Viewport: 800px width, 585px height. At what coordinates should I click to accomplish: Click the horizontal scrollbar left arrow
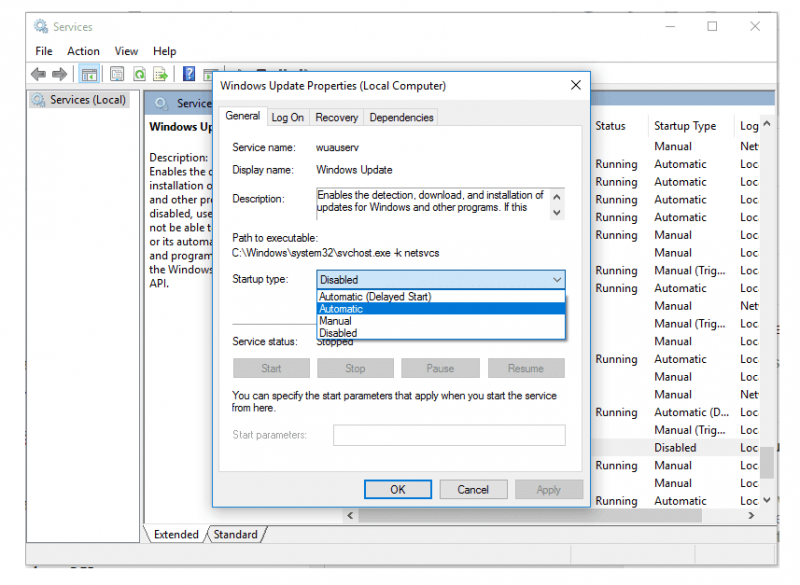pos(350,516)
